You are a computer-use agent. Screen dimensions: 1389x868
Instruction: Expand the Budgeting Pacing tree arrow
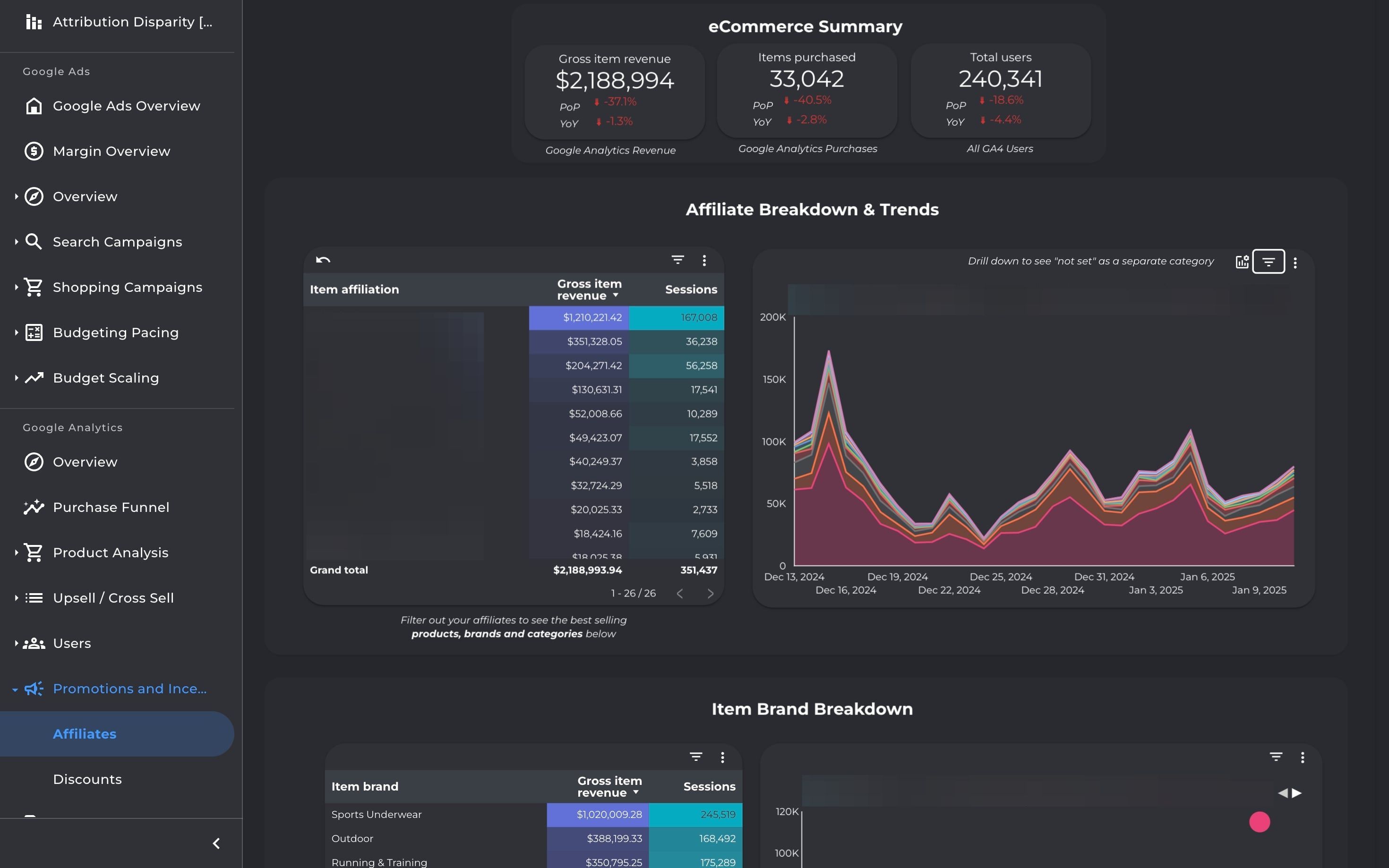[16, 332]
